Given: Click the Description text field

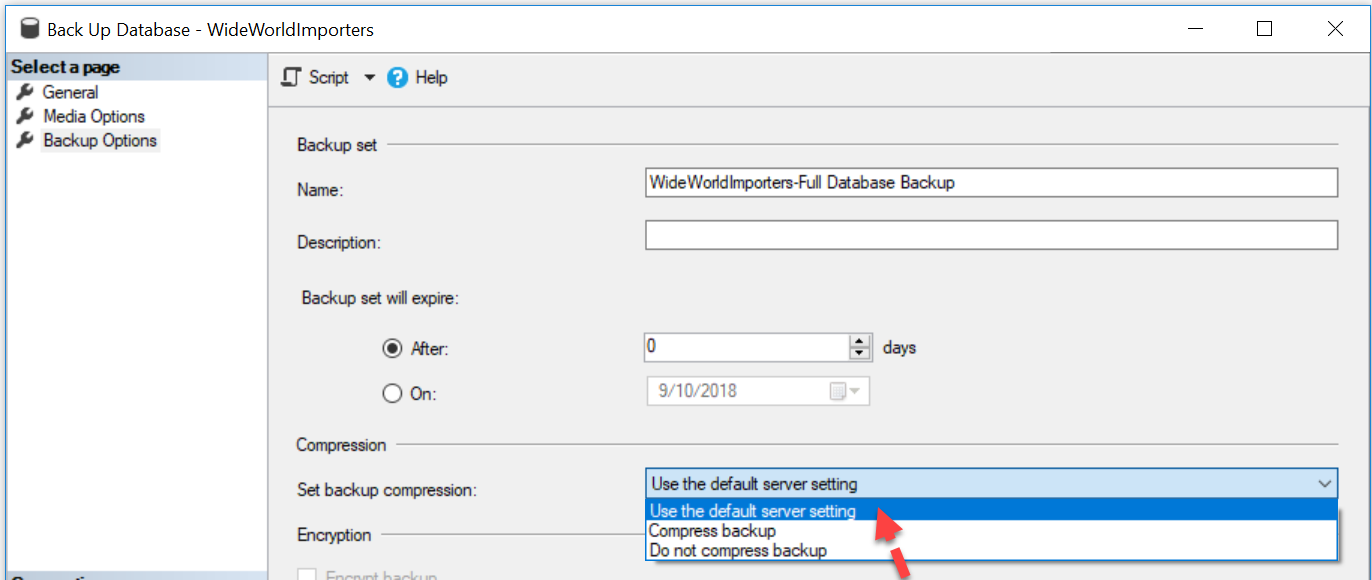Looking at the screenshot, I should pyautogui.click(x=991, y=235).
